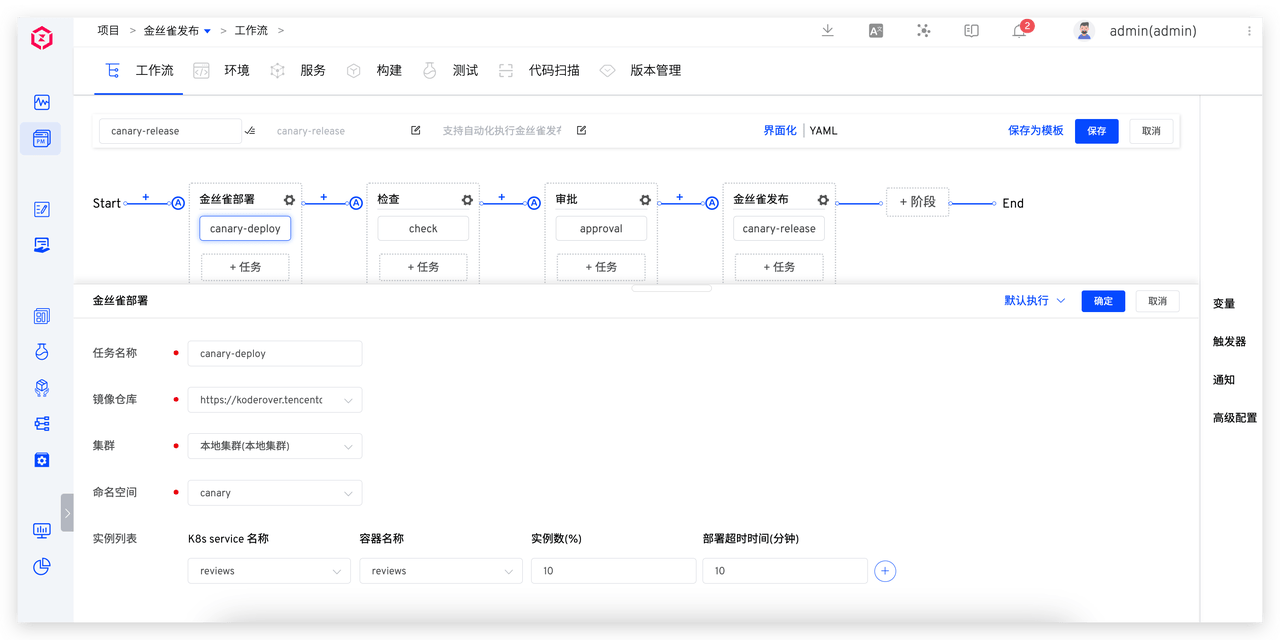Click the download icon in the top bar
1280x640 pixels.
(x=827, y=31)
